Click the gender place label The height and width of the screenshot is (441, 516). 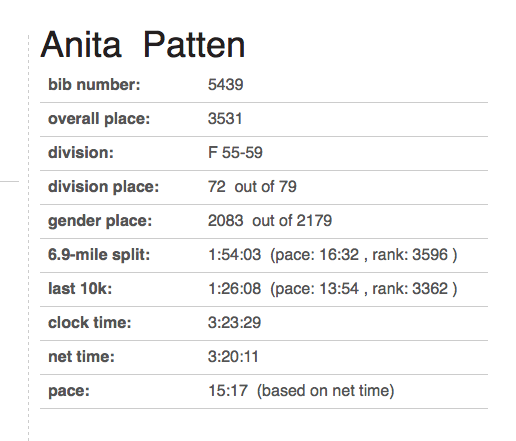(100, 221)
